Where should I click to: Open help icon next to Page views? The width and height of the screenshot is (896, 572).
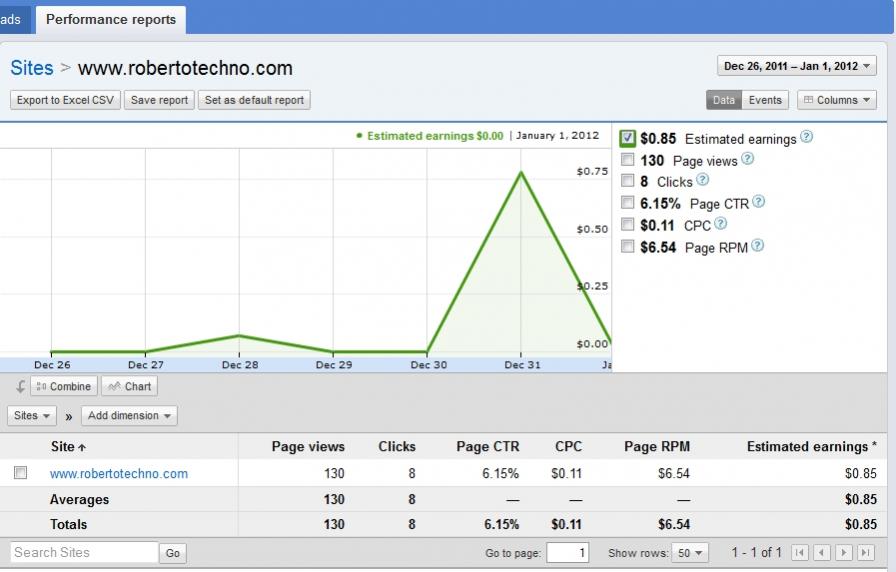point(747,159)
